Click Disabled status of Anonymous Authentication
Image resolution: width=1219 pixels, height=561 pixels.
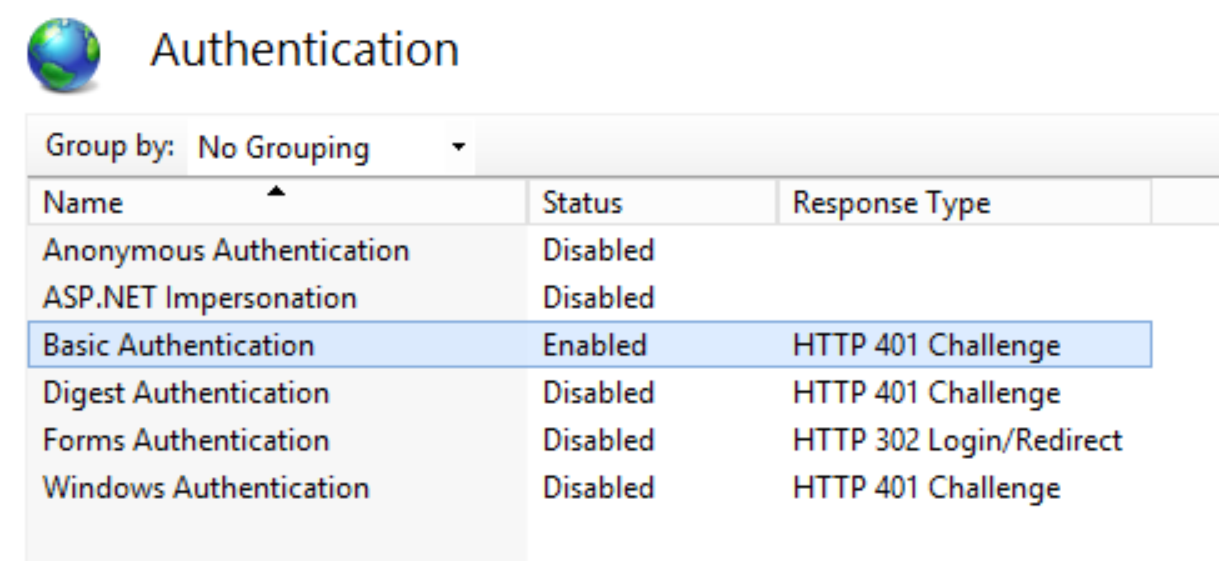point(598,250)
